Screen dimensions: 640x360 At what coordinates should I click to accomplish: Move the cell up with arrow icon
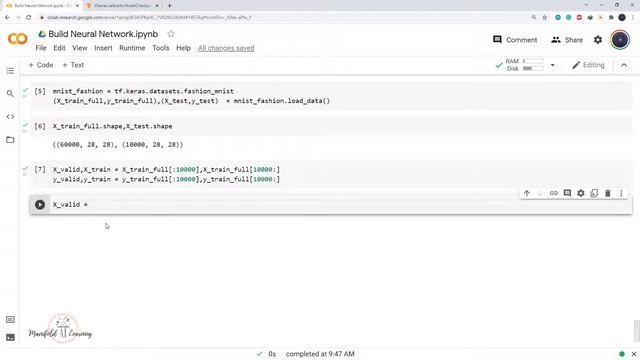pos(527,193)
